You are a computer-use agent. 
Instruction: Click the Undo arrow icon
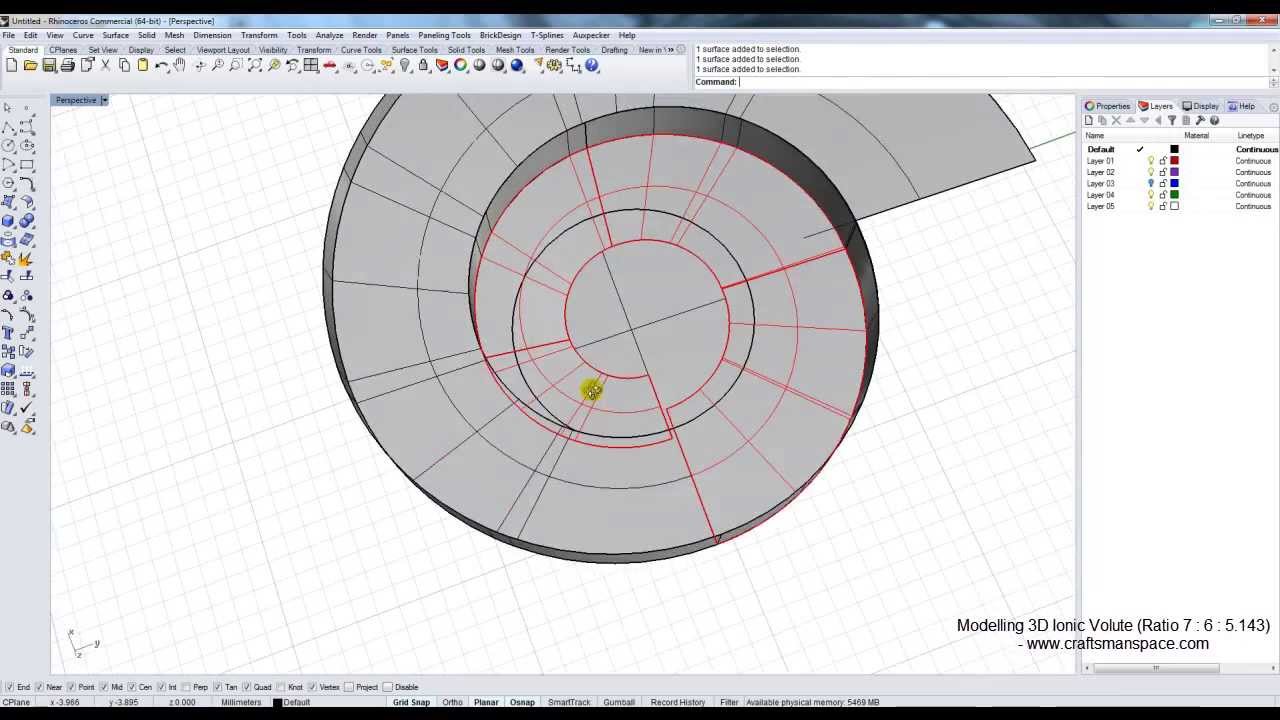pyautogui.click(x=162, y=66)
